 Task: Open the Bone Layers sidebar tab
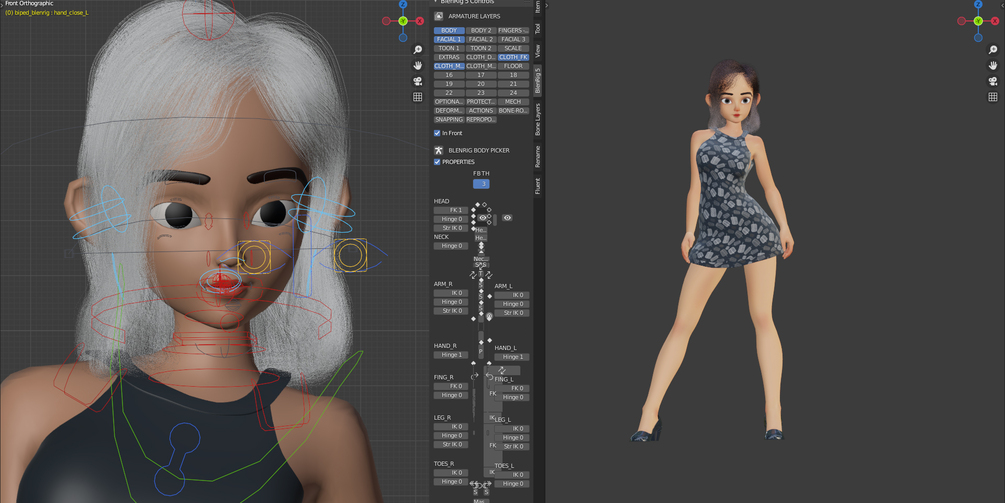[x=538, y=119]
